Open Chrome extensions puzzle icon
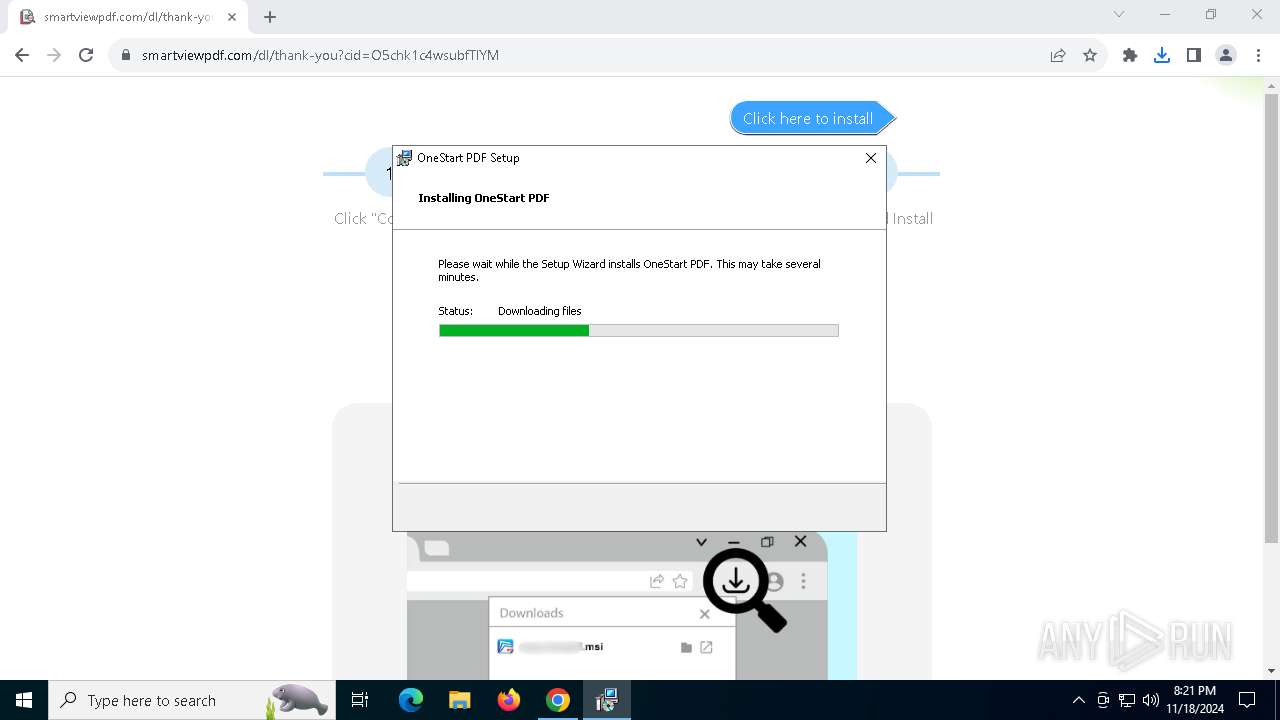The image size is (1280, 720). [x=1130, y=55]
